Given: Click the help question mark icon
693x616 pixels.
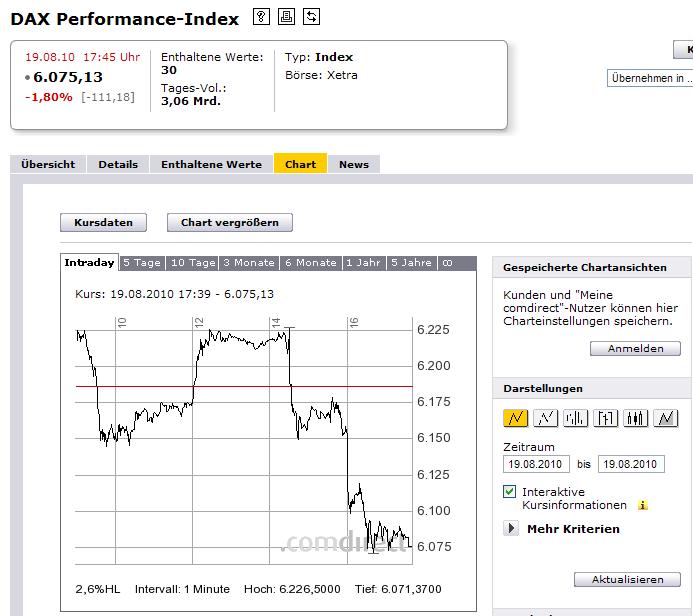Looking at the screenshot, I should 261,17.
